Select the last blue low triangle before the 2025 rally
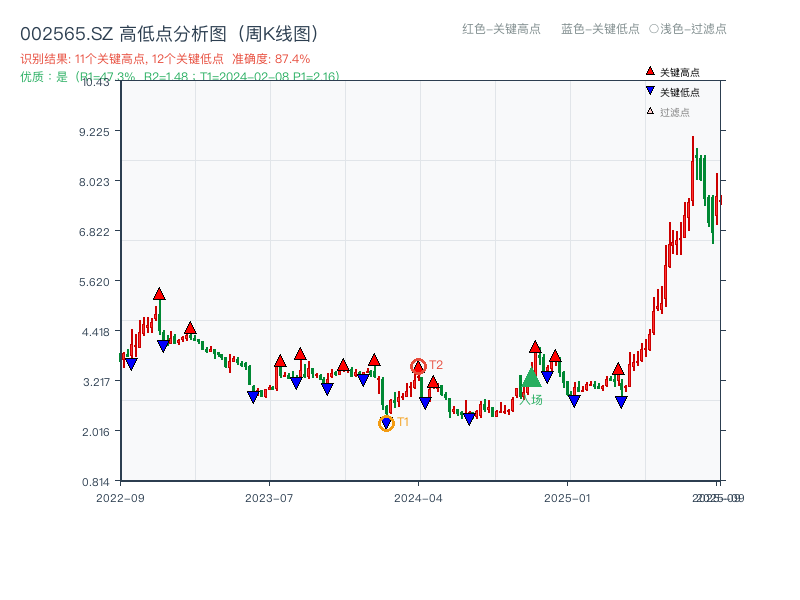Image resolution: width=800 pixels, height=600 pixels. pos(621,402)
